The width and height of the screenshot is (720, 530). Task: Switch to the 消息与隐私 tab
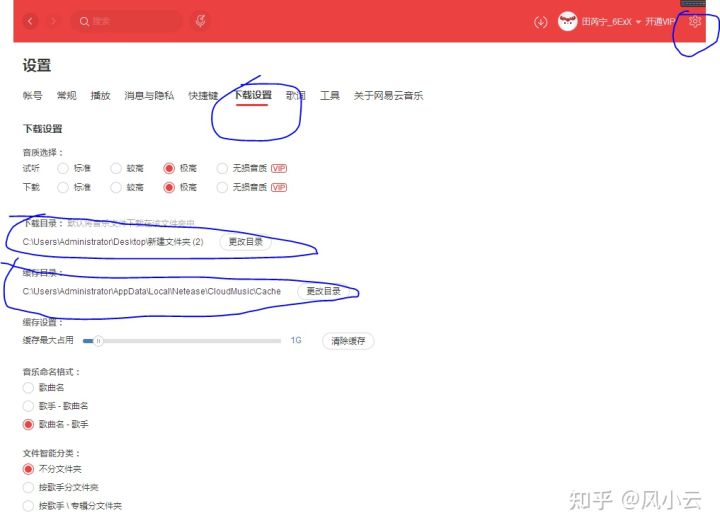(x=149, y=96)
